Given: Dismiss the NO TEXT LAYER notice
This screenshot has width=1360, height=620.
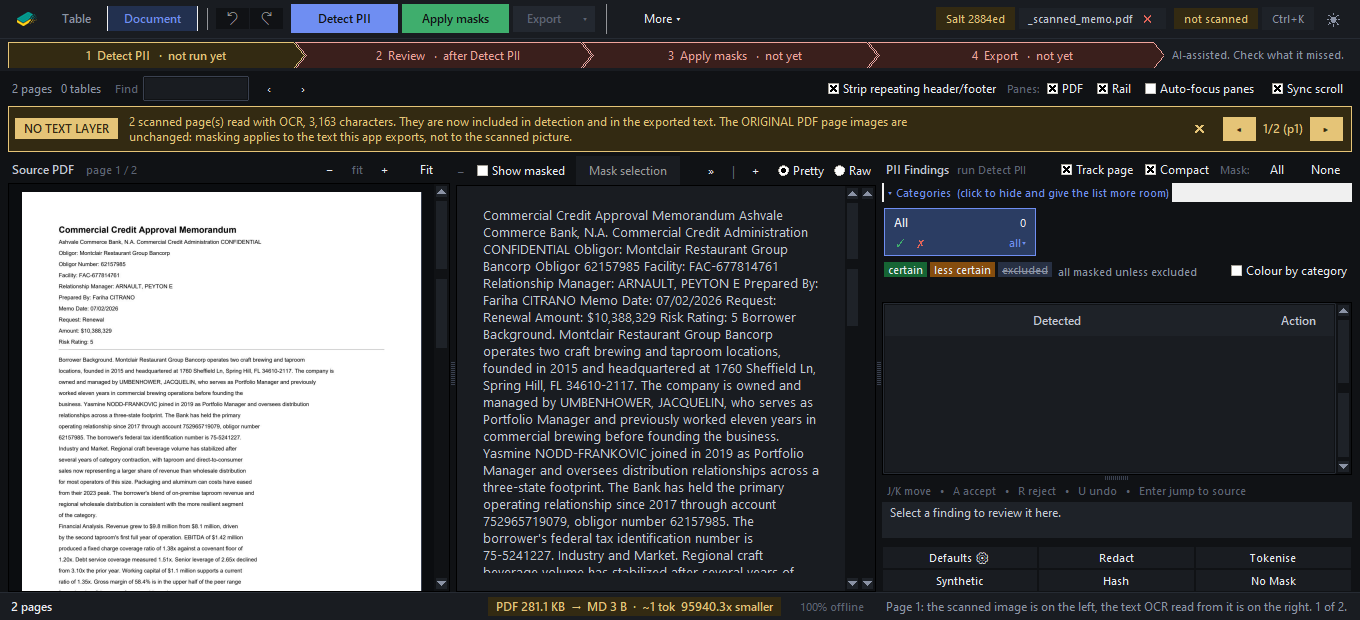Looking at the screenshot, I should click(x=1199, y=129).
